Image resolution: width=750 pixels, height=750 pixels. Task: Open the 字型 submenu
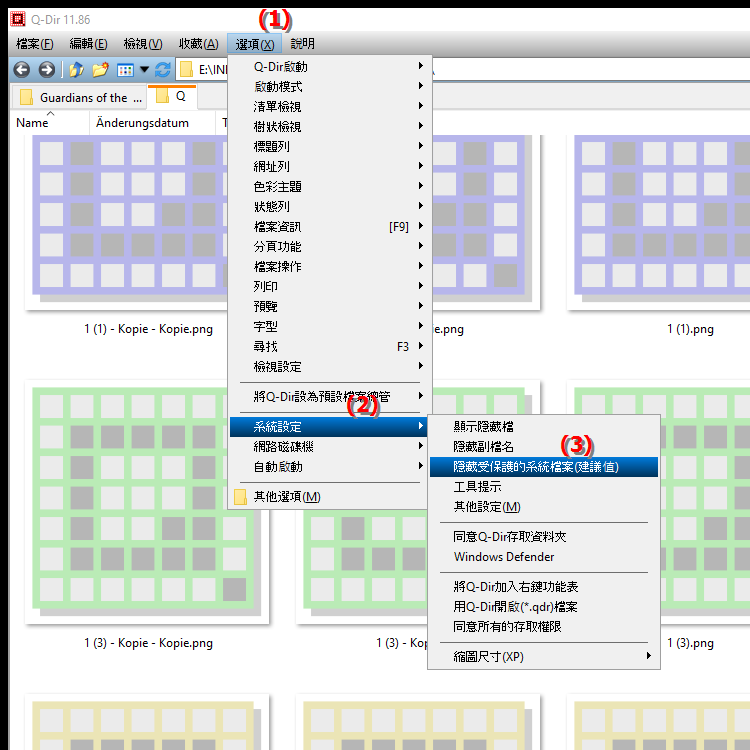[330, 327]
